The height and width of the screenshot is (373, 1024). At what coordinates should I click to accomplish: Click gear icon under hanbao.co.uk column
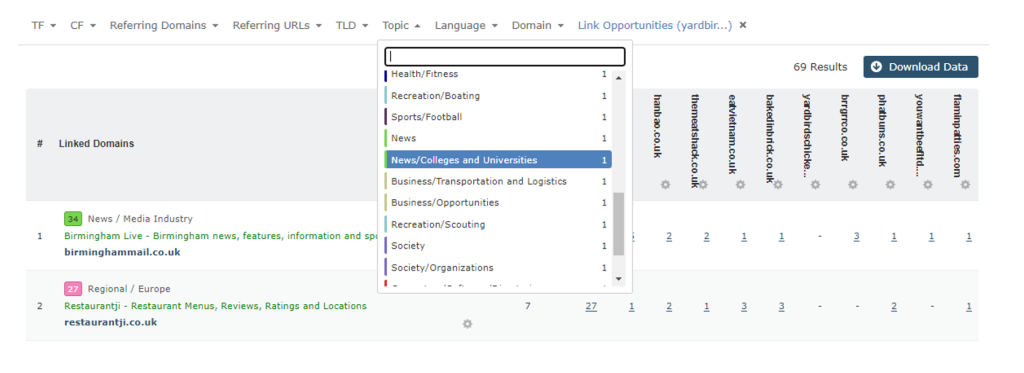[665, 185]
